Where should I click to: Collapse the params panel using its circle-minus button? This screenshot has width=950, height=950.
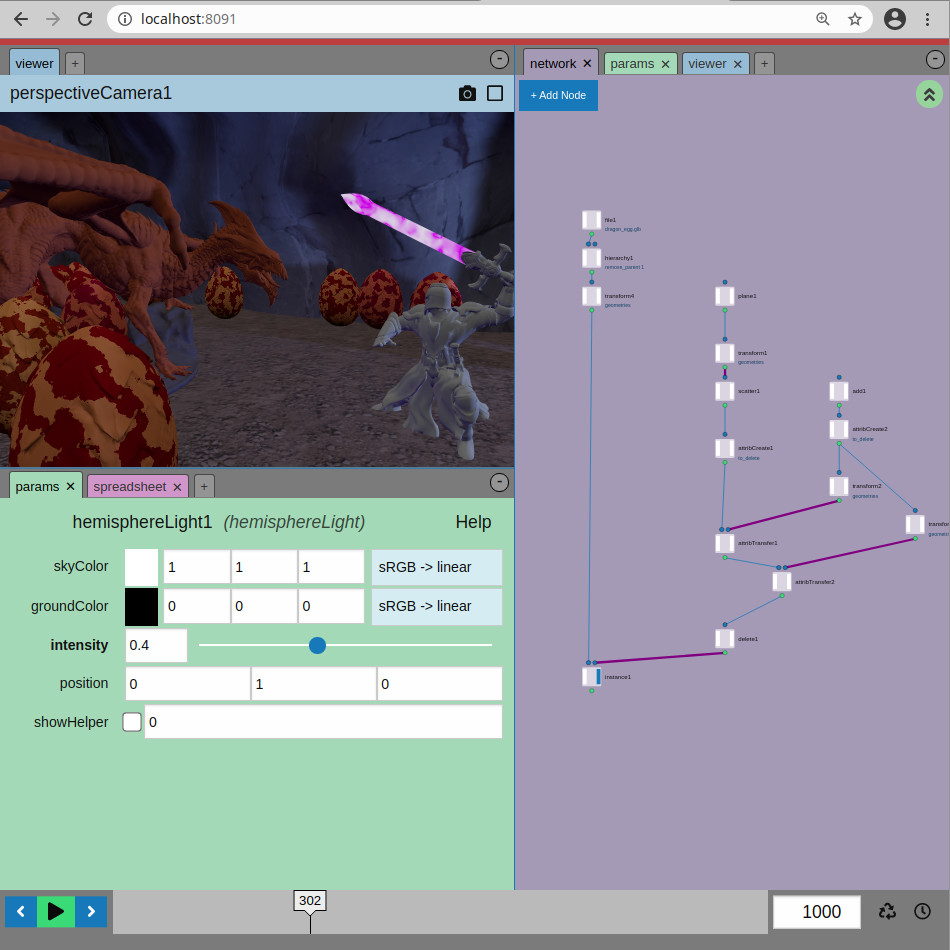499,482
